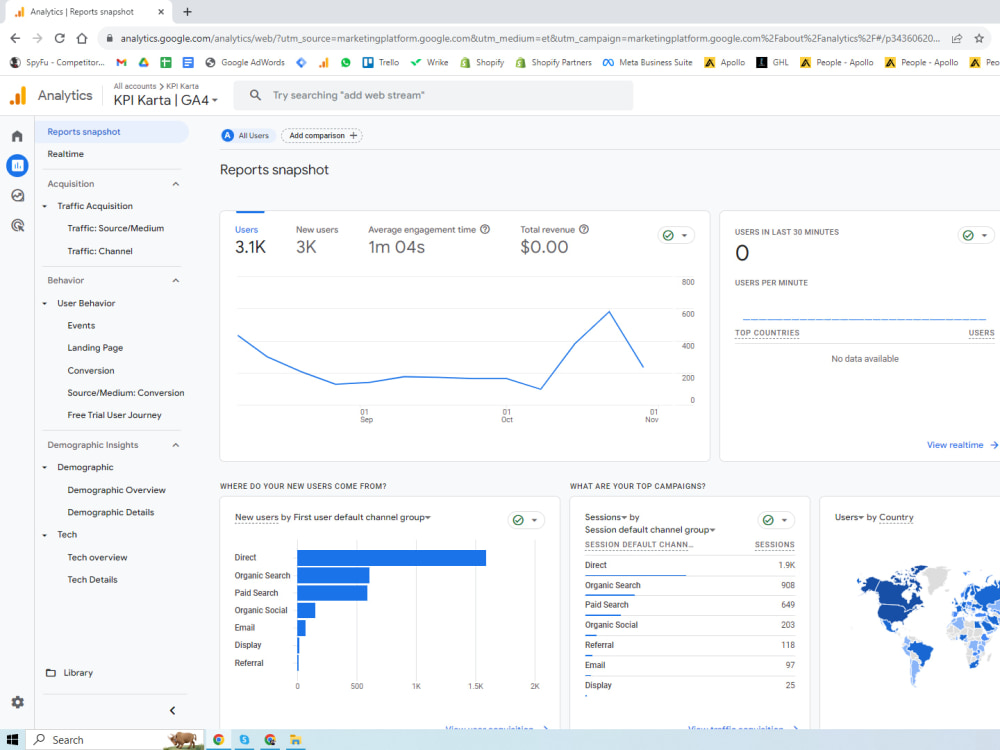This screenshot has width=1000, height=750.
Task: Open the Explore icon in left rail
Action: point(17,196)
